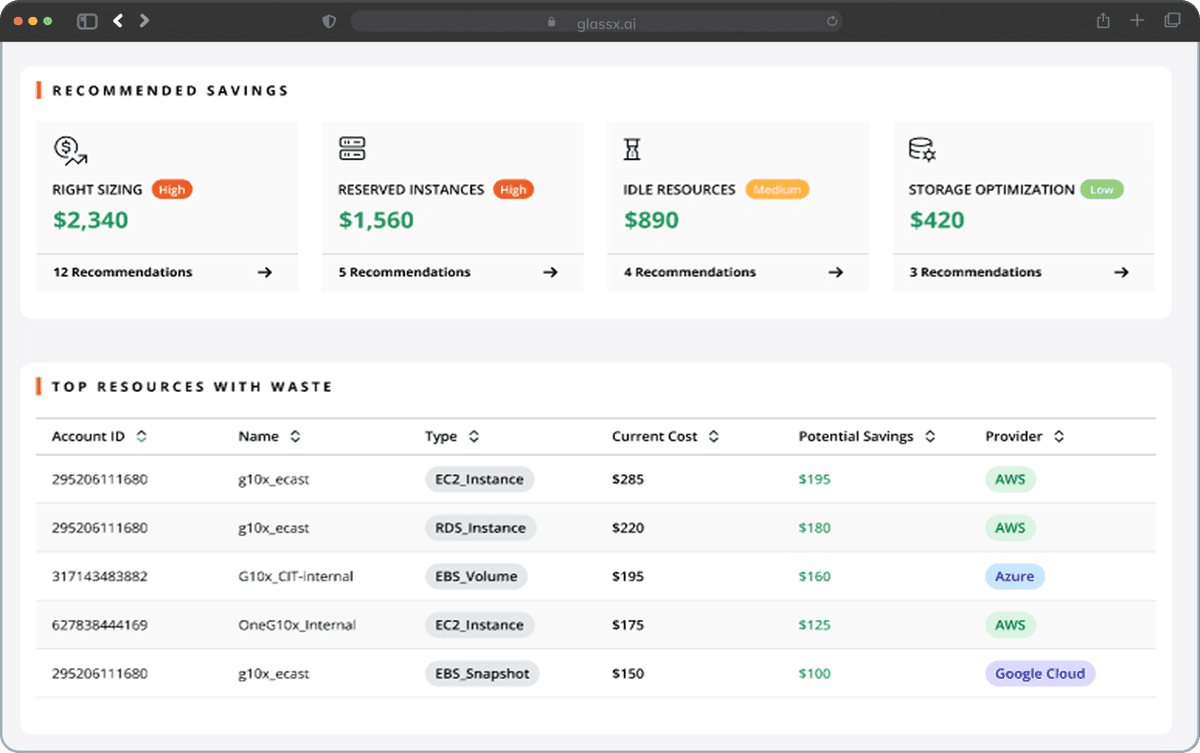The width and height of the screenshot is (1200, 753).
Task: Open the 5 Recommendations arrow link
Action: pyautogui.click(x=550, y=272)
